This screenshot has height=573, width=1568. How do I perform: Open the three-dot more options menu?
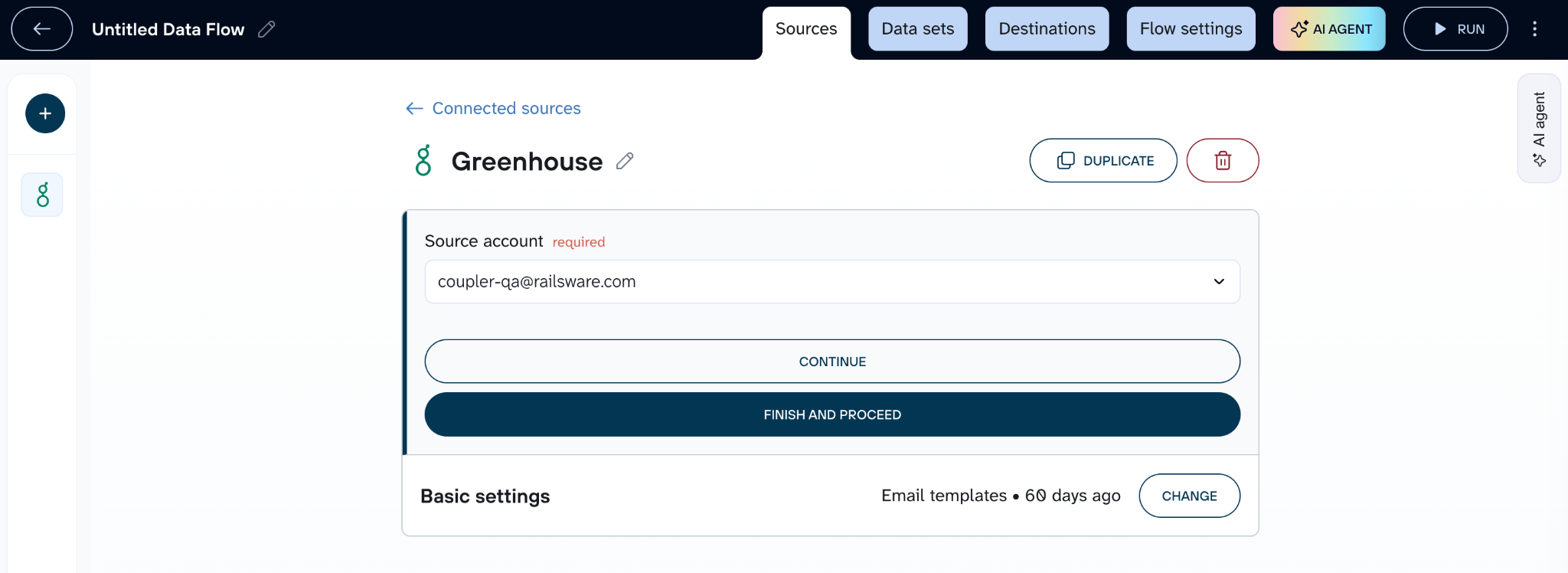(1534, 29)
